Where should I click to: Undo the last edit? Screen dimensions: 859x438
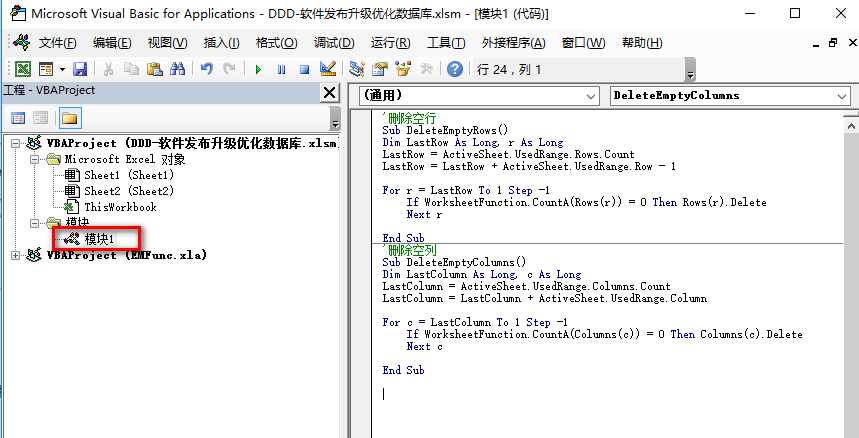(207, 69)
